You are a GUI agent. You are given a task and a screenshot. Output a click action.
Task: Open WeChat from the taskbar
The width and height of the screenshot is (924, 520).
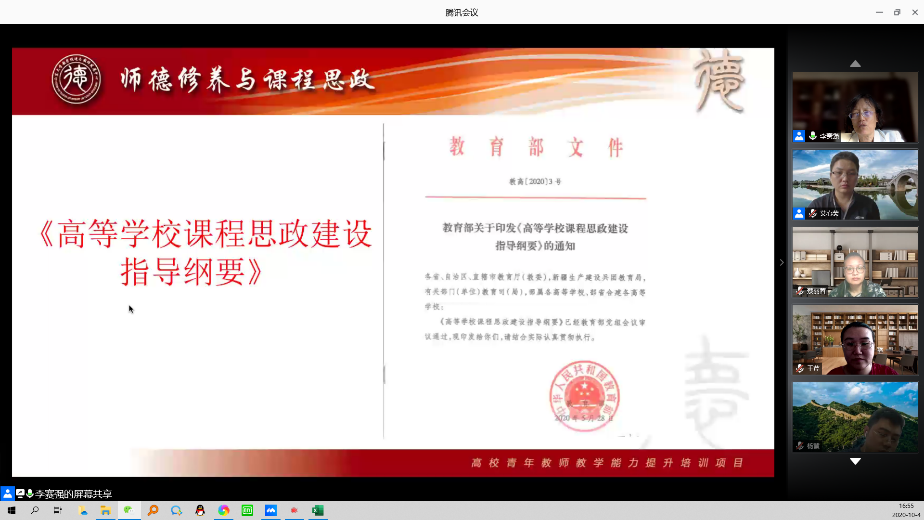point(128,510)
